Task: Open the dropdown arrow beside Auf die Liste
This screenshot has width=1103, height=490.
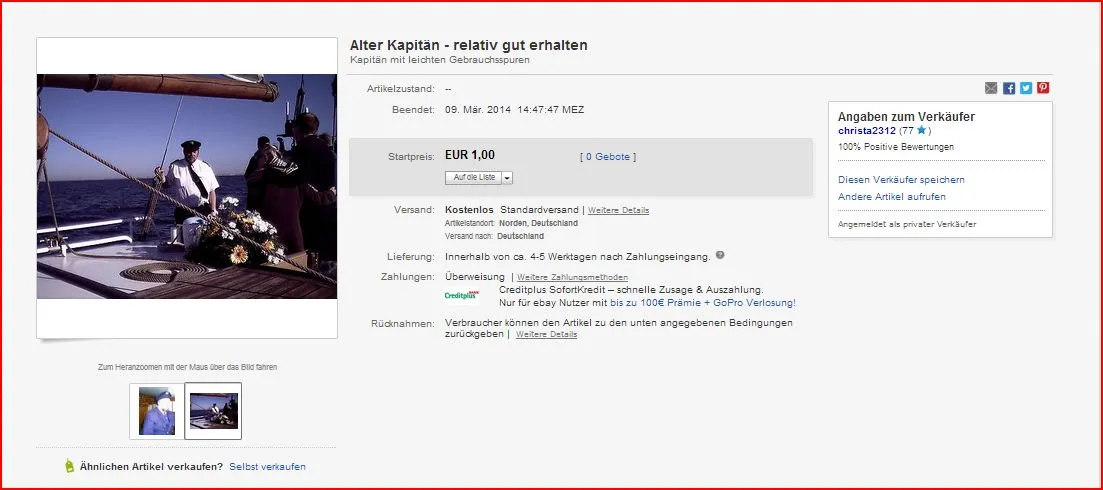Action: tap(507, 177)
